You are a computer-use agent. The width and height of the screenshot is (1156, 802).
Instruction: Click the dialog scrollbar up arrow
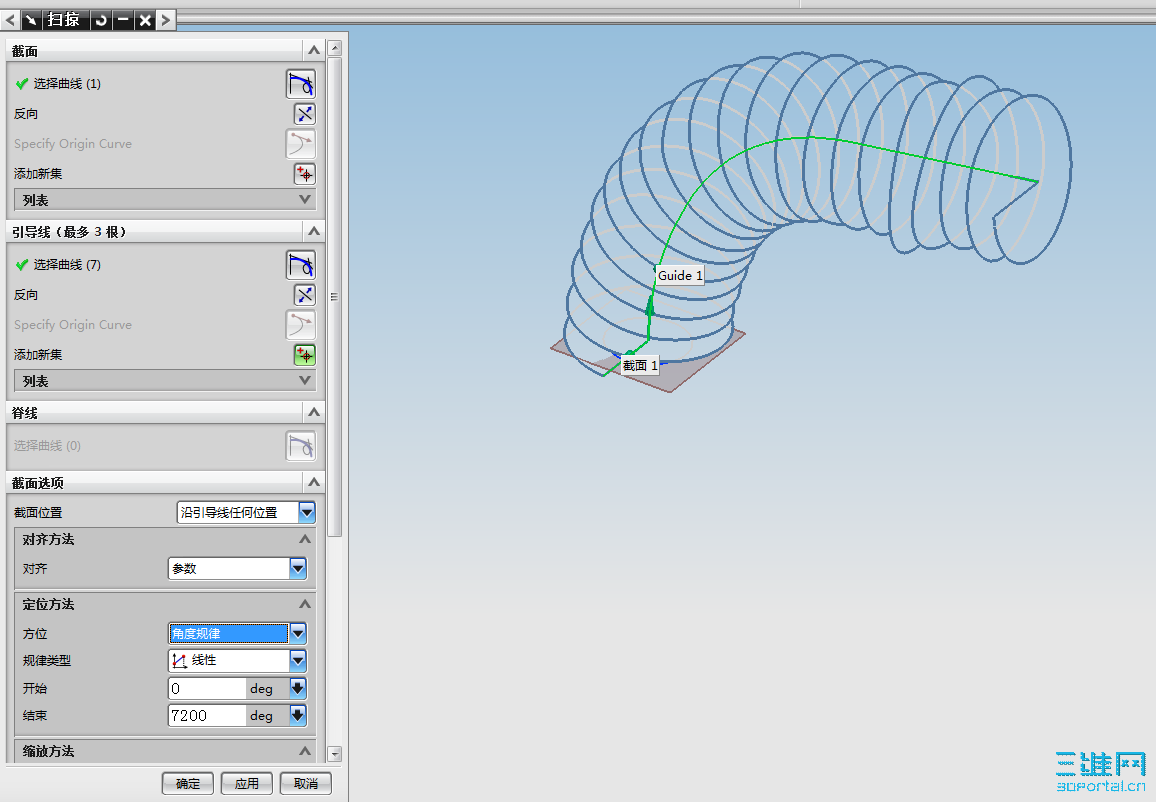(x=335, y=49)
